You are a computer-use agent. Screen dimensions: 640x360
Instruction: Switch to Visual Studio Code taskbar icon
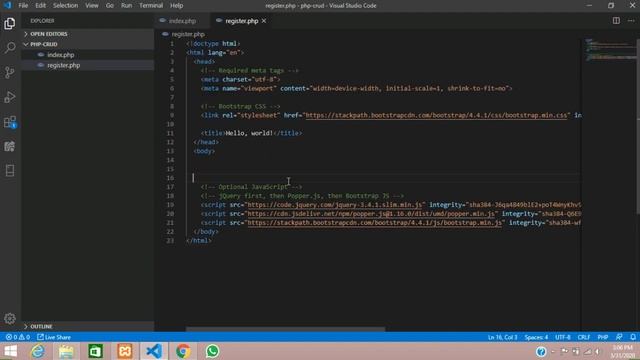154,351
